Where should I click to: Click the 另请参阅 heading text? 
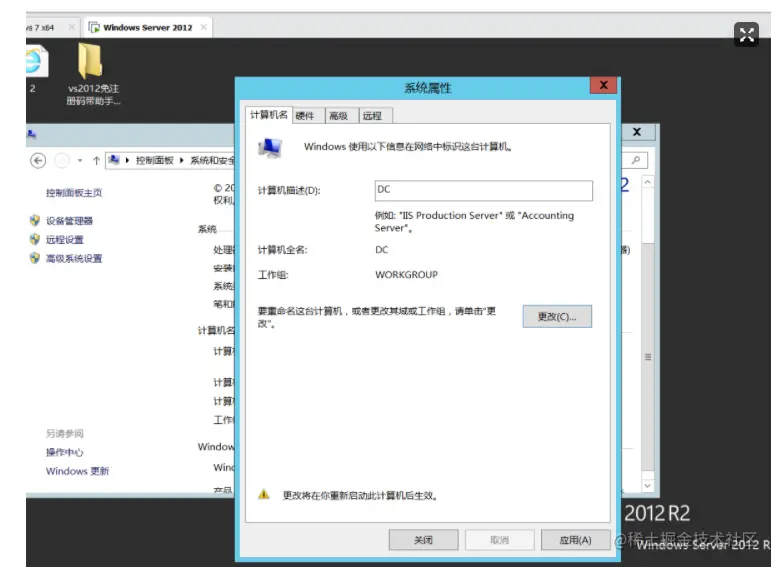[x=65, y=433]
